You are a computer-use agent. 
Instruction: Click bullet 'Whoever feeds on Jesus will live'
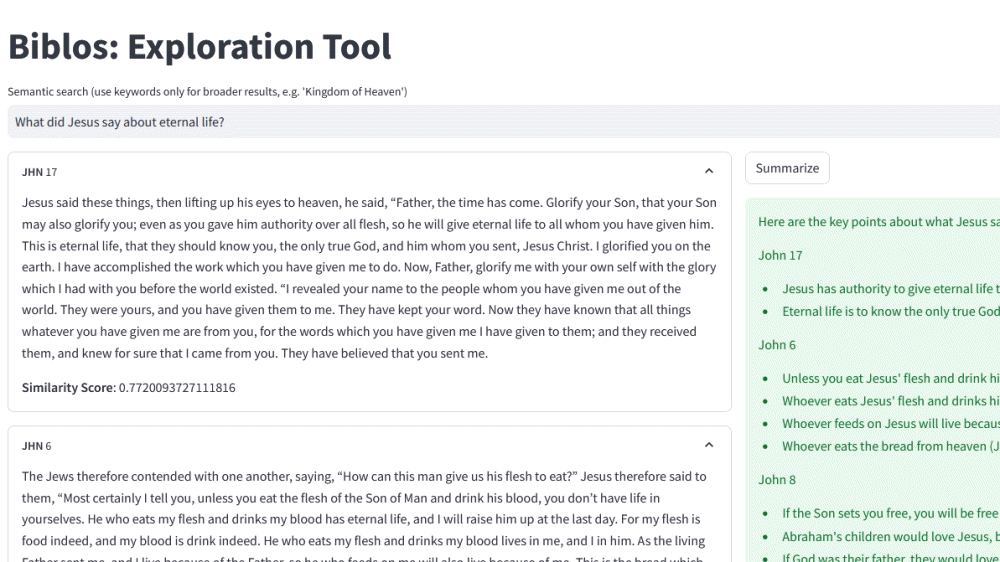click(890, 424)
